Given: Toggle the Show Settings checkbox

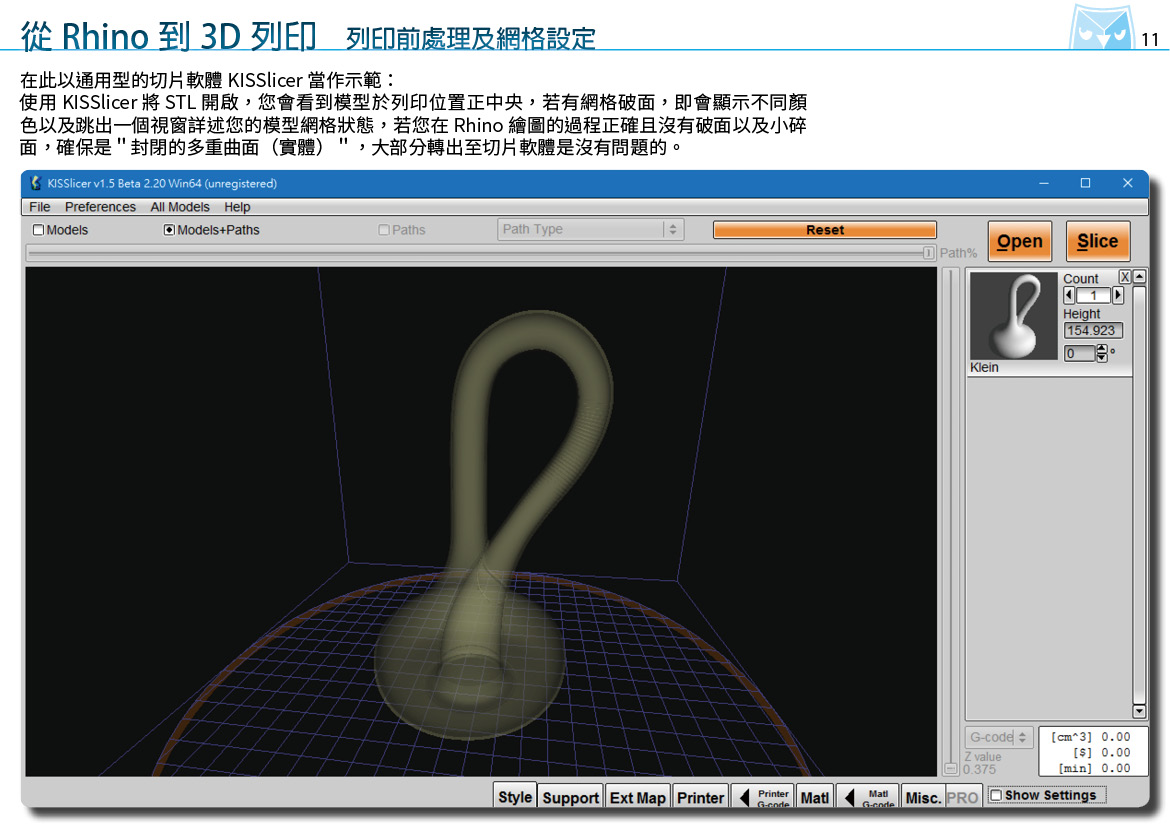Looking at the screenshot, I should 995,796.
